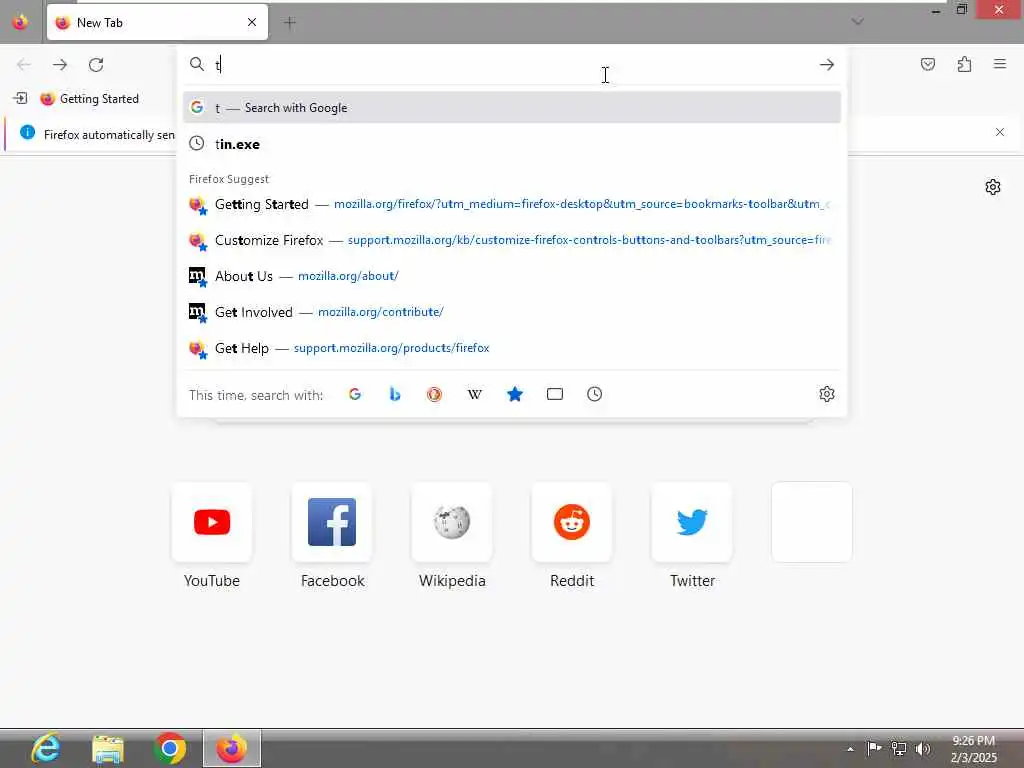Search this time in Bookmarks

pyautogui.click(x=515, y=394)
